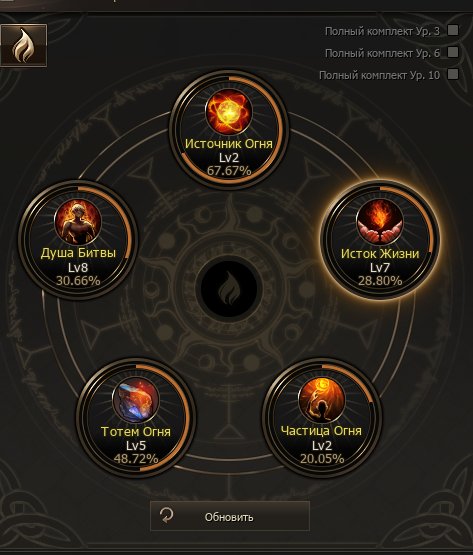Click the refresh arrow icon on Обновить
This screenshot has height=555, width=473.
166,515
